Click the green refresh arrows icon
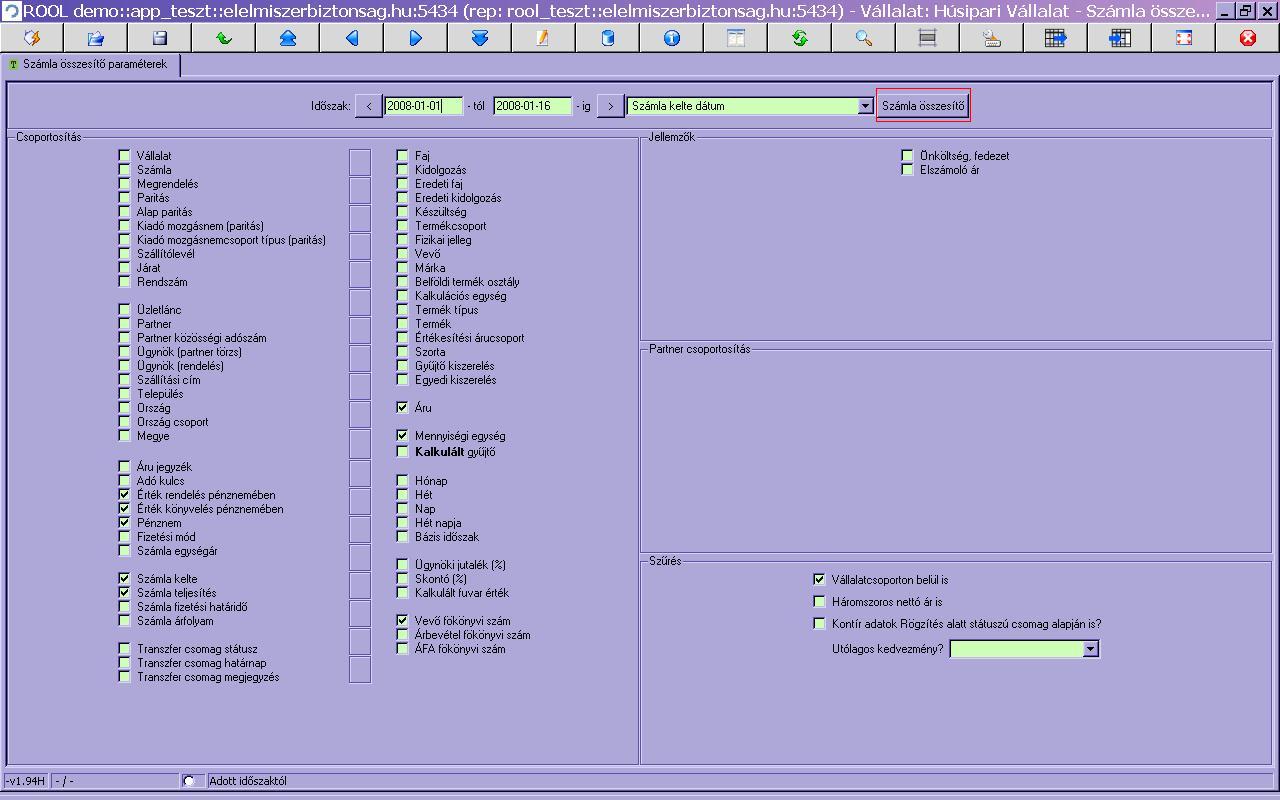The image size is (1280, 800). tap(800, 38)
